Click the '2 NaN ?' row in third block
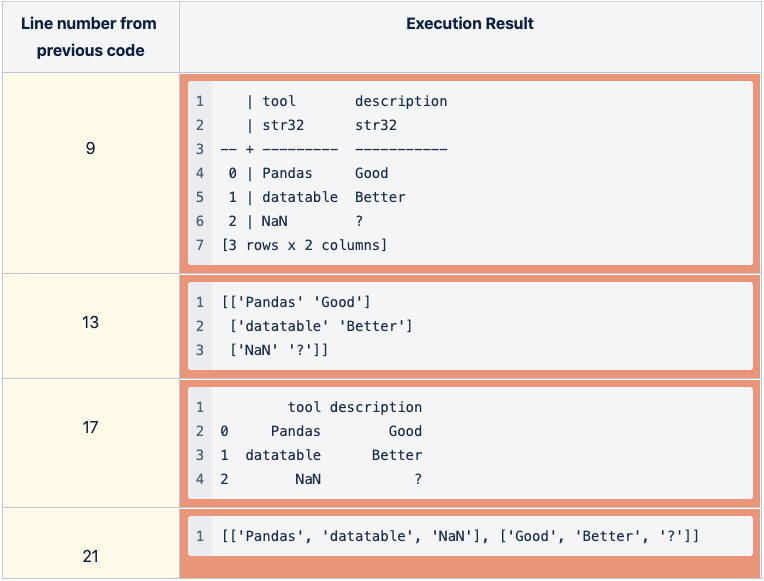Screen dimensions: 764x581 [320, 479]
